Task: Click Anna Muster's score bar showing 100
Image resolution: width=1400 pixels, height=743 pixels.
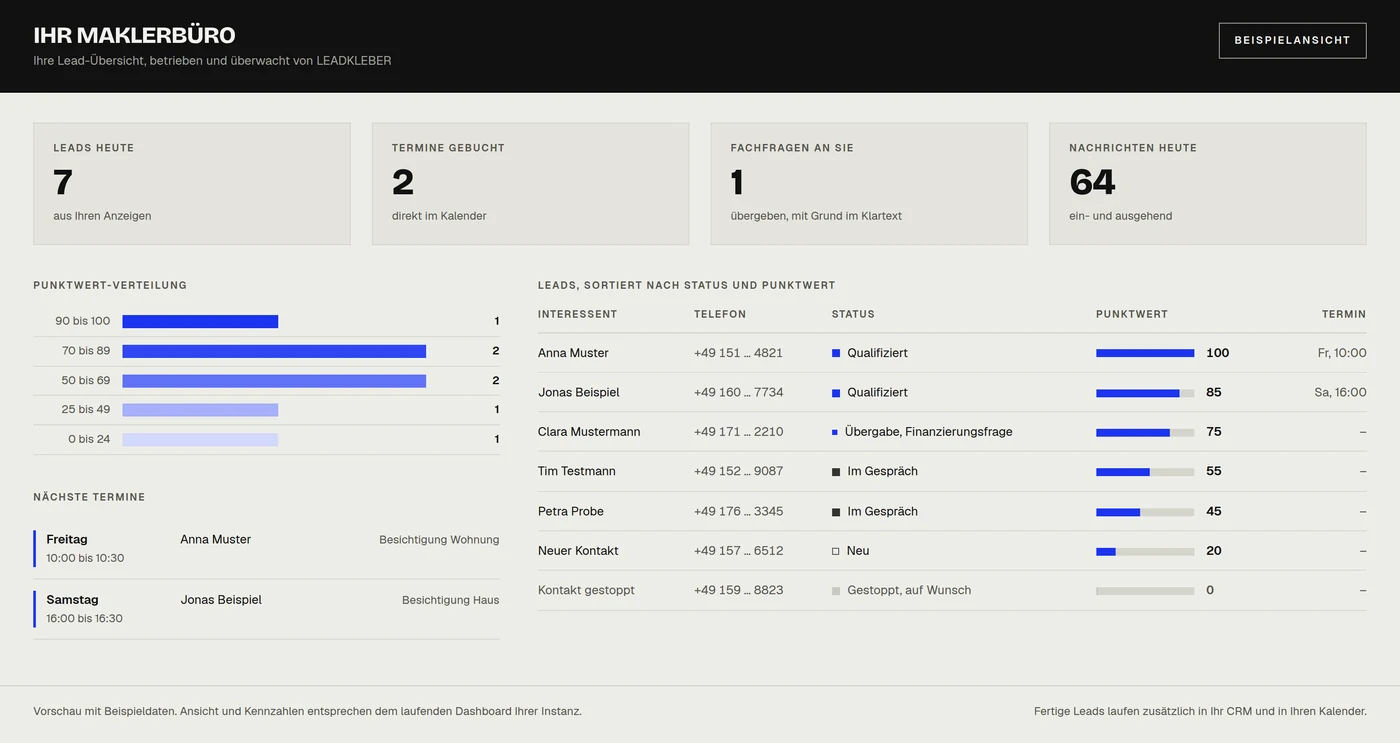Action: [1145, 353]
